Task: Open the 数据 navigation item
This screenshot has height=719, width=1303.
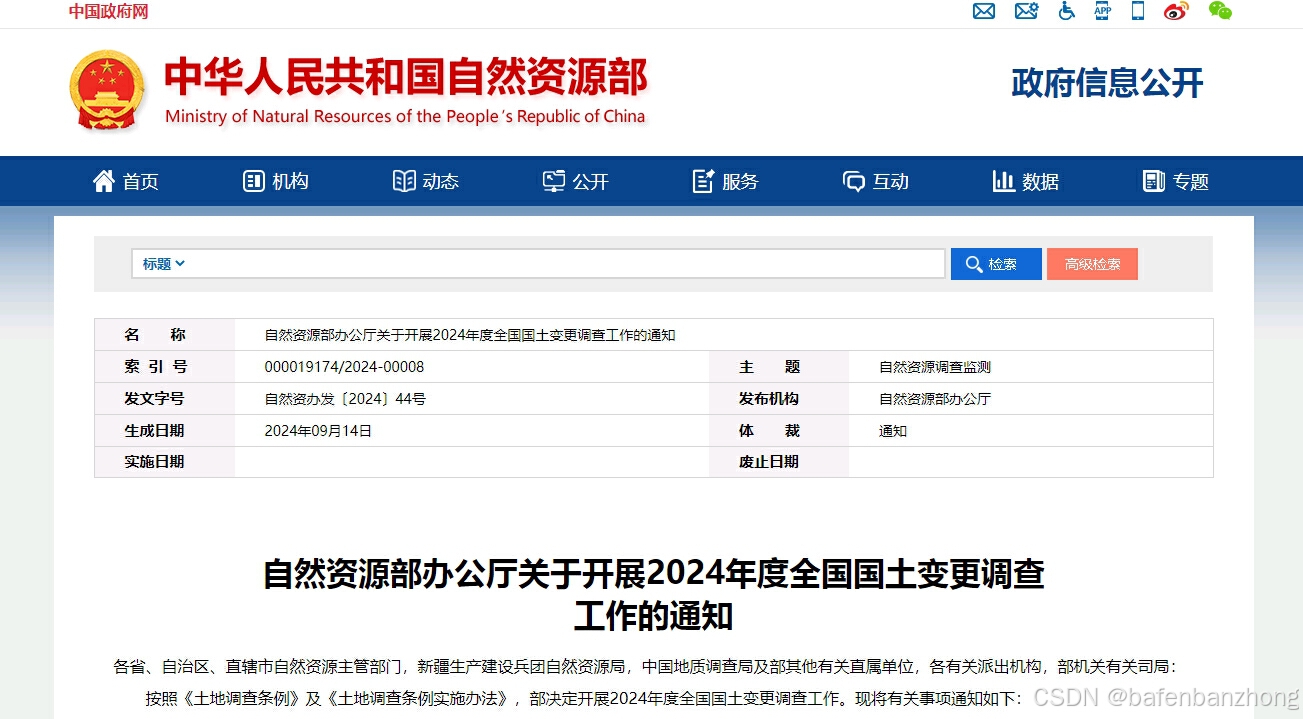Action: (1041, 181)
